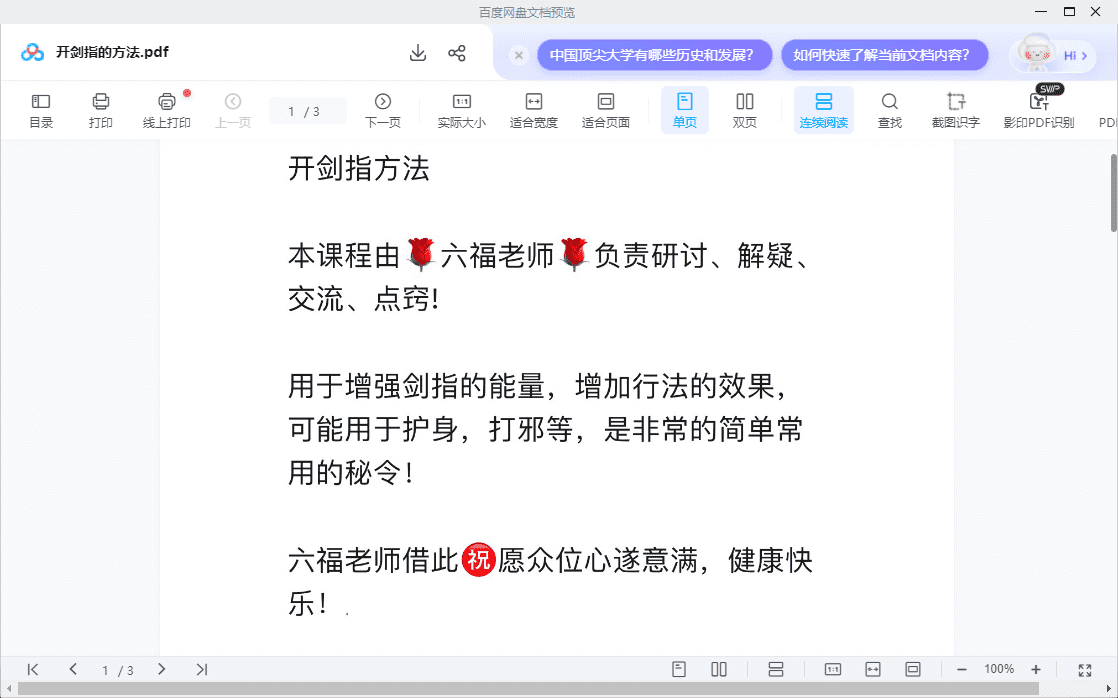Click suggestion 中国顶尖大学有哪些历史和发展?
This screenshot has width=1118, height=698.
pos(654,55)
